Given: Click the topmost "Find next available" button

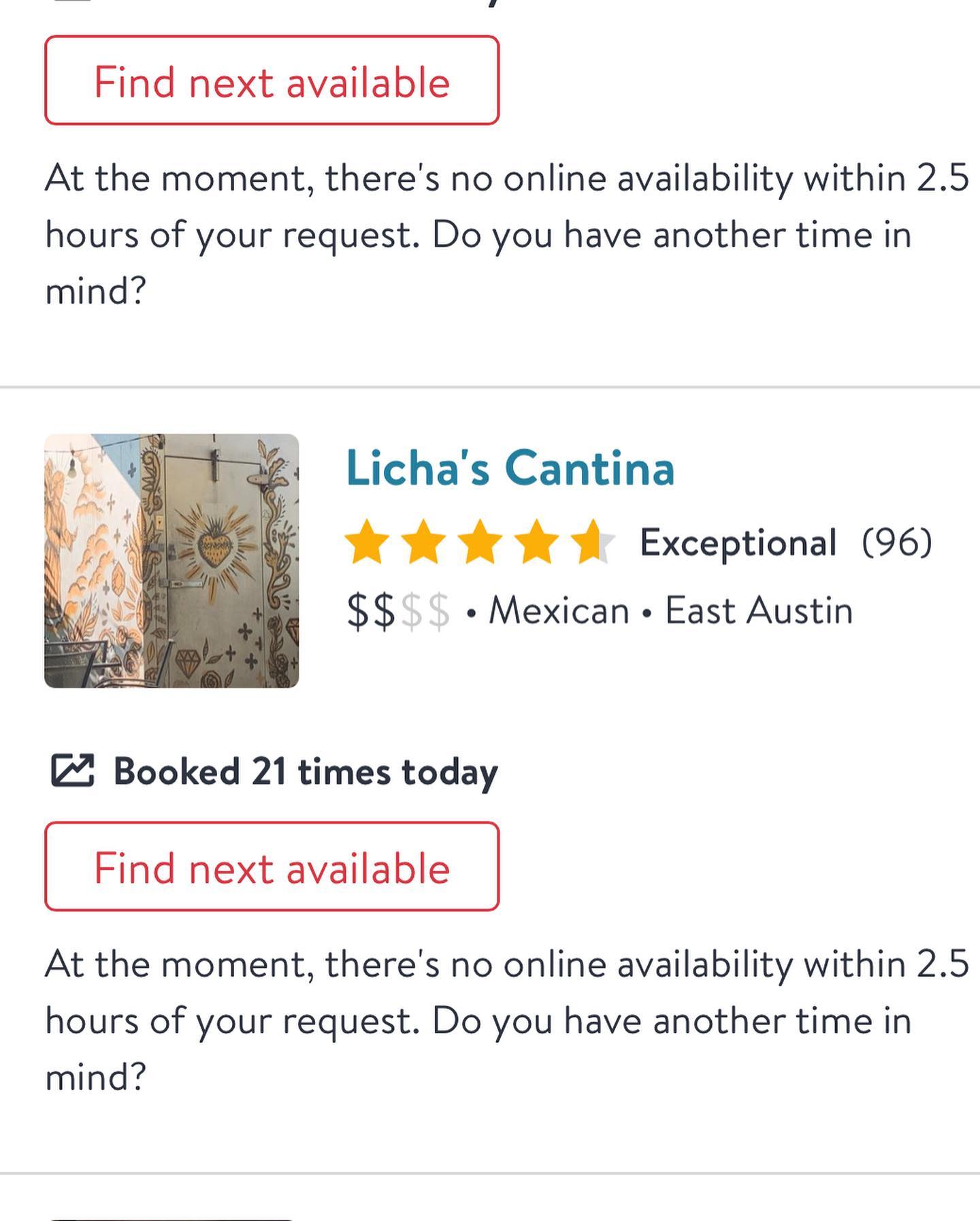Looking at the screenshot, I should [x=272, y=81].
